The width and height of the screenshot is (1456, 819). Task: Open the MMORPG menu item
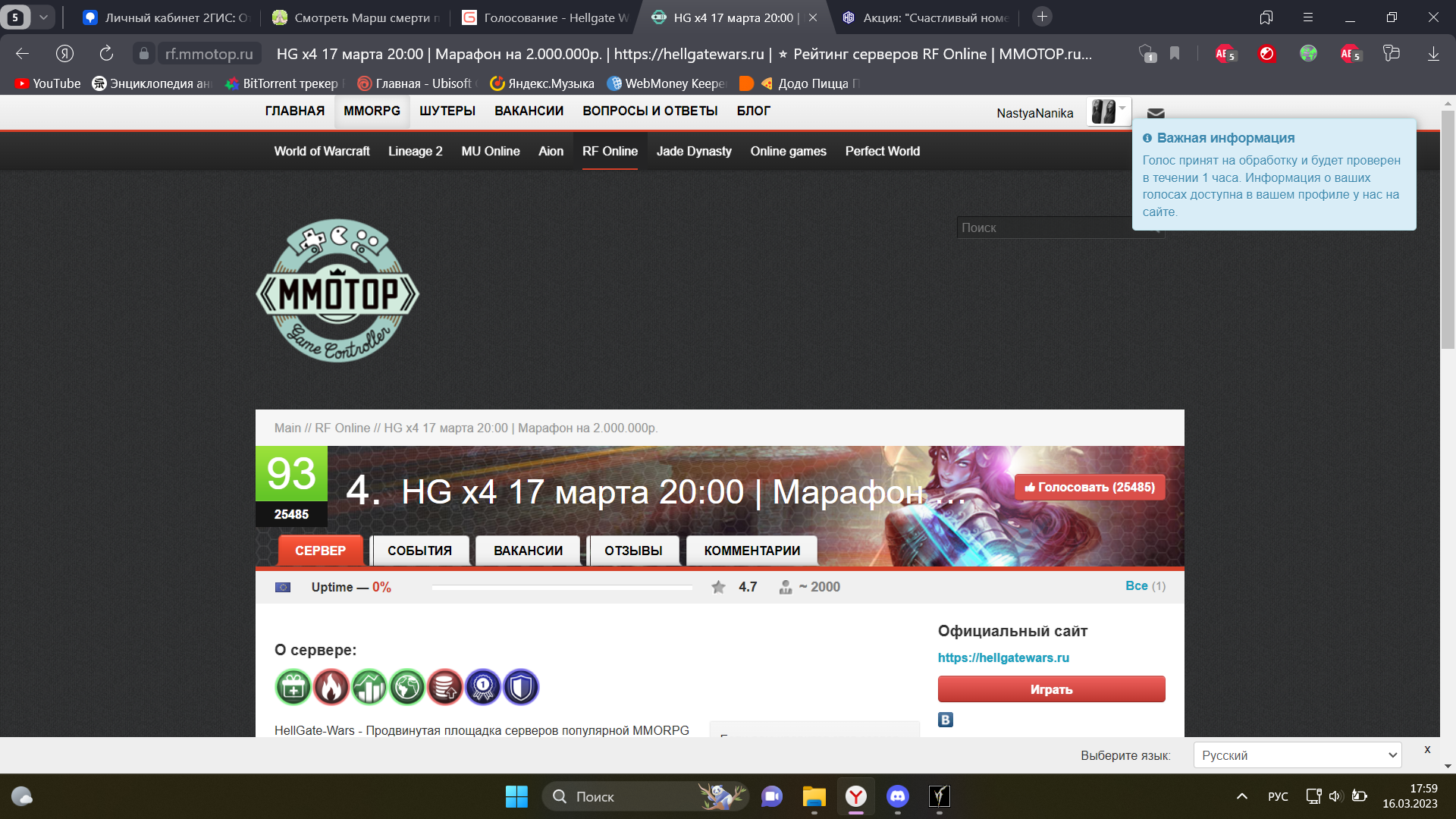pos(372,111)
